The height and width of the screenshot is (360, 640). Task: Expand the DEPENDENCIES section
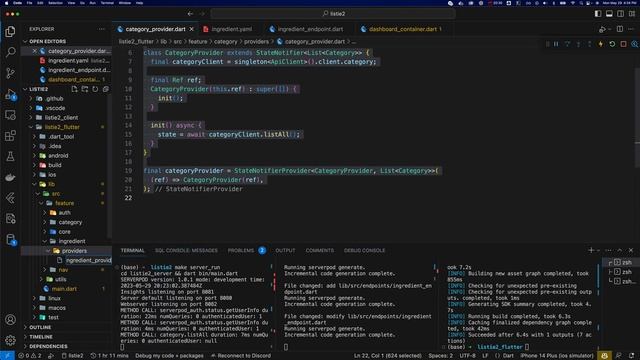pos(48,346)
